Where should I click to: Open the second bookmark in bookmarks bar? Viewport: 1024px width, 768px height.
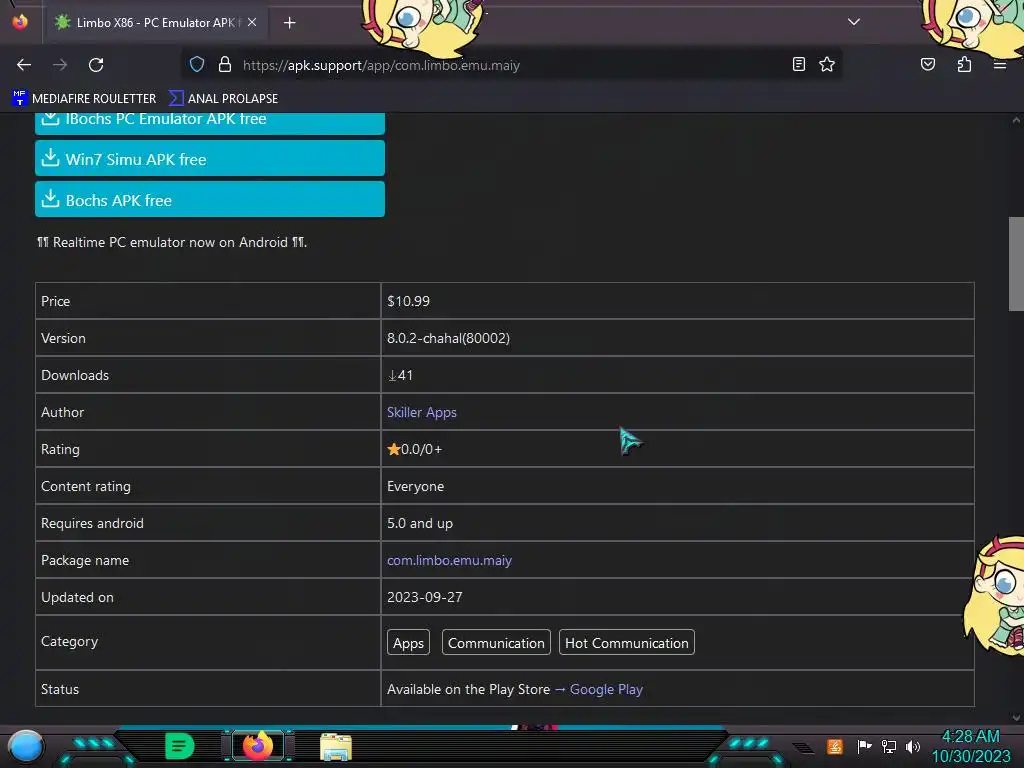click(223, 99)
